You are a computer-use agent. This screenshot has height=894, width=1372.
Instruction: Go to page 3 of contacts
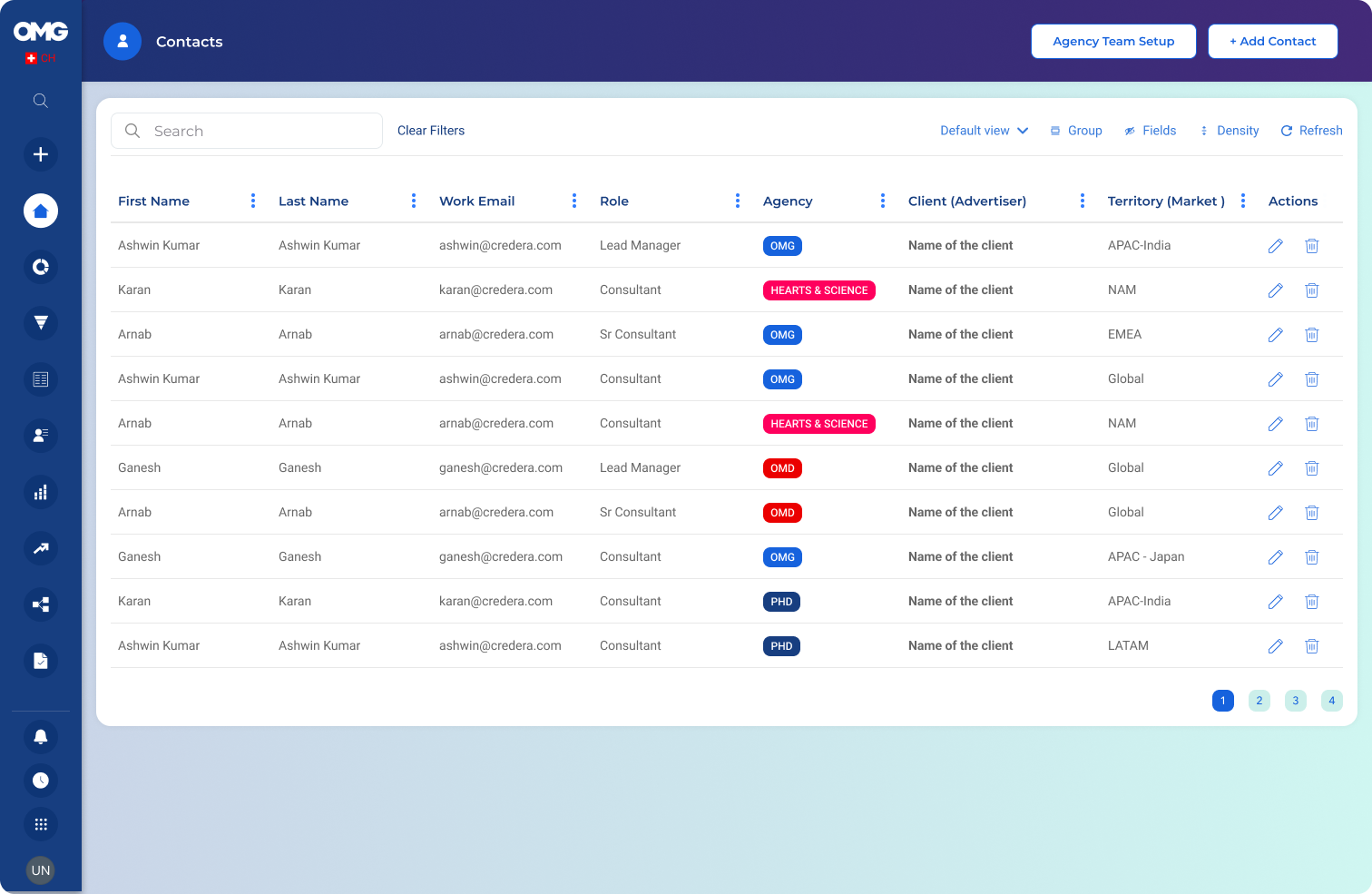point(1295,701)
